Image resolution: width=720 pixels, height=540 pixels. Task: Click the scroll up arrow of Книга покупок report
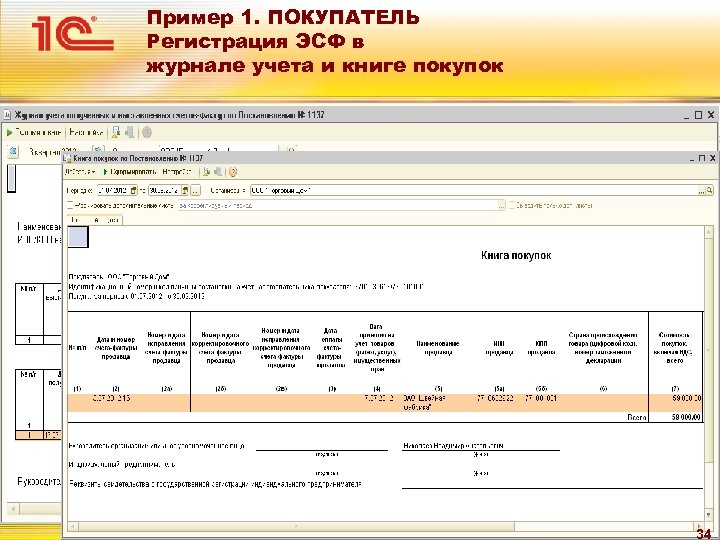tap(709, 232)
